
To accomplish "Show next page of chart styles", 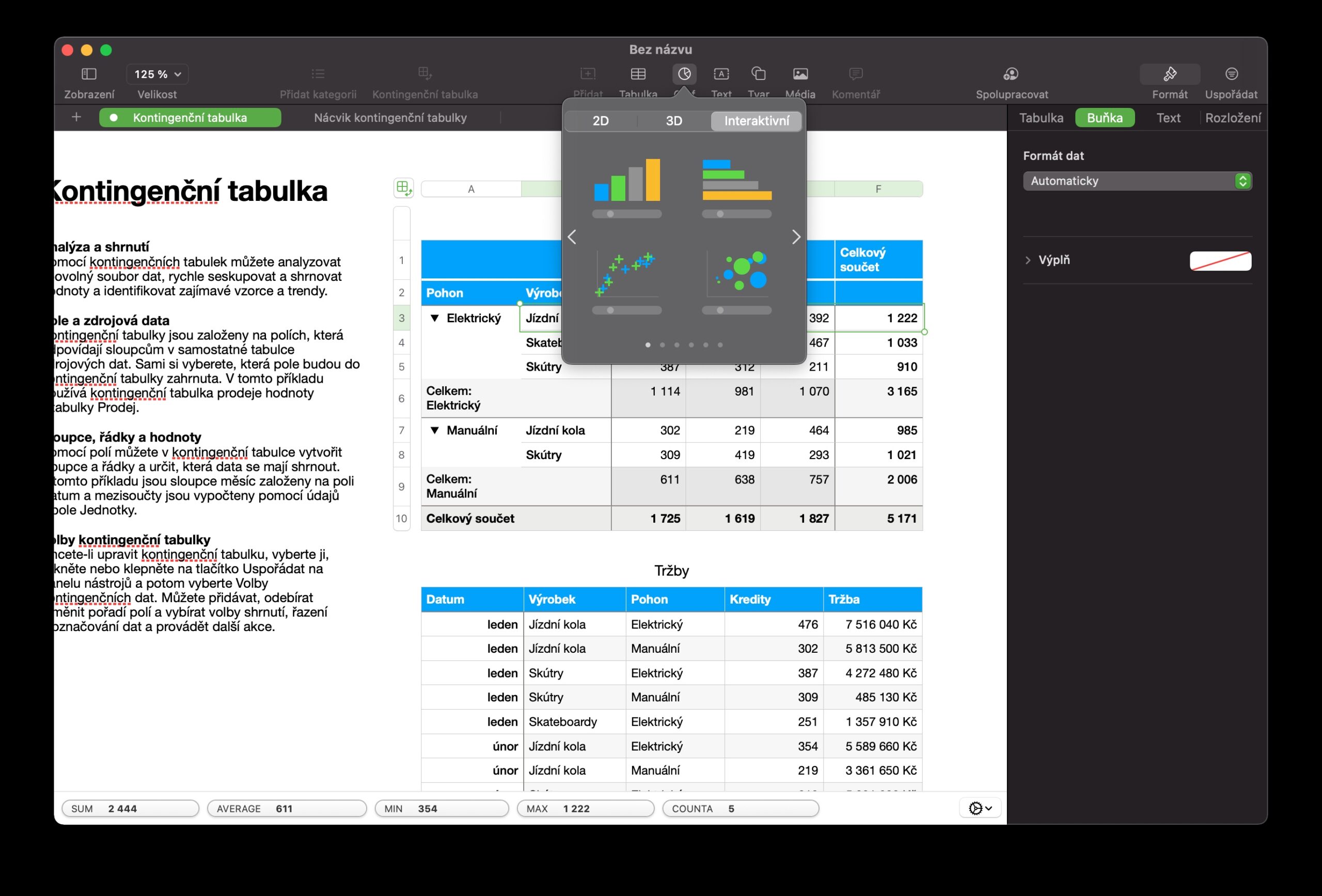I will point(796,237).
